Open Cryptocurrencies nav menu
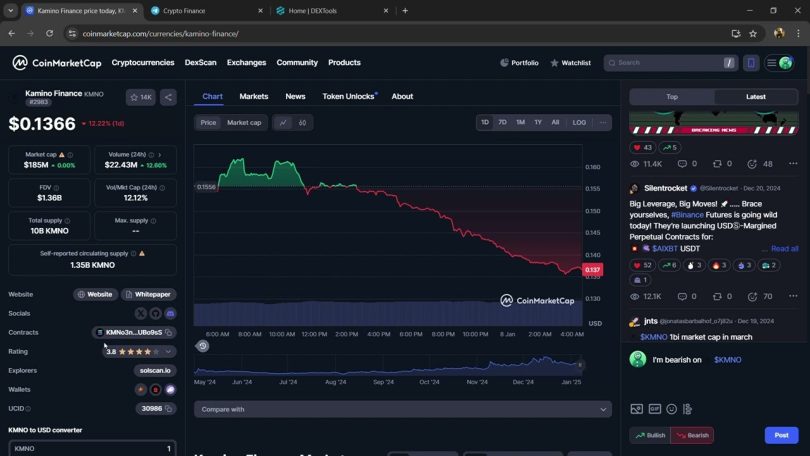Image resolution: width=810 pixels, height=456 pixels. coord(143,62)
